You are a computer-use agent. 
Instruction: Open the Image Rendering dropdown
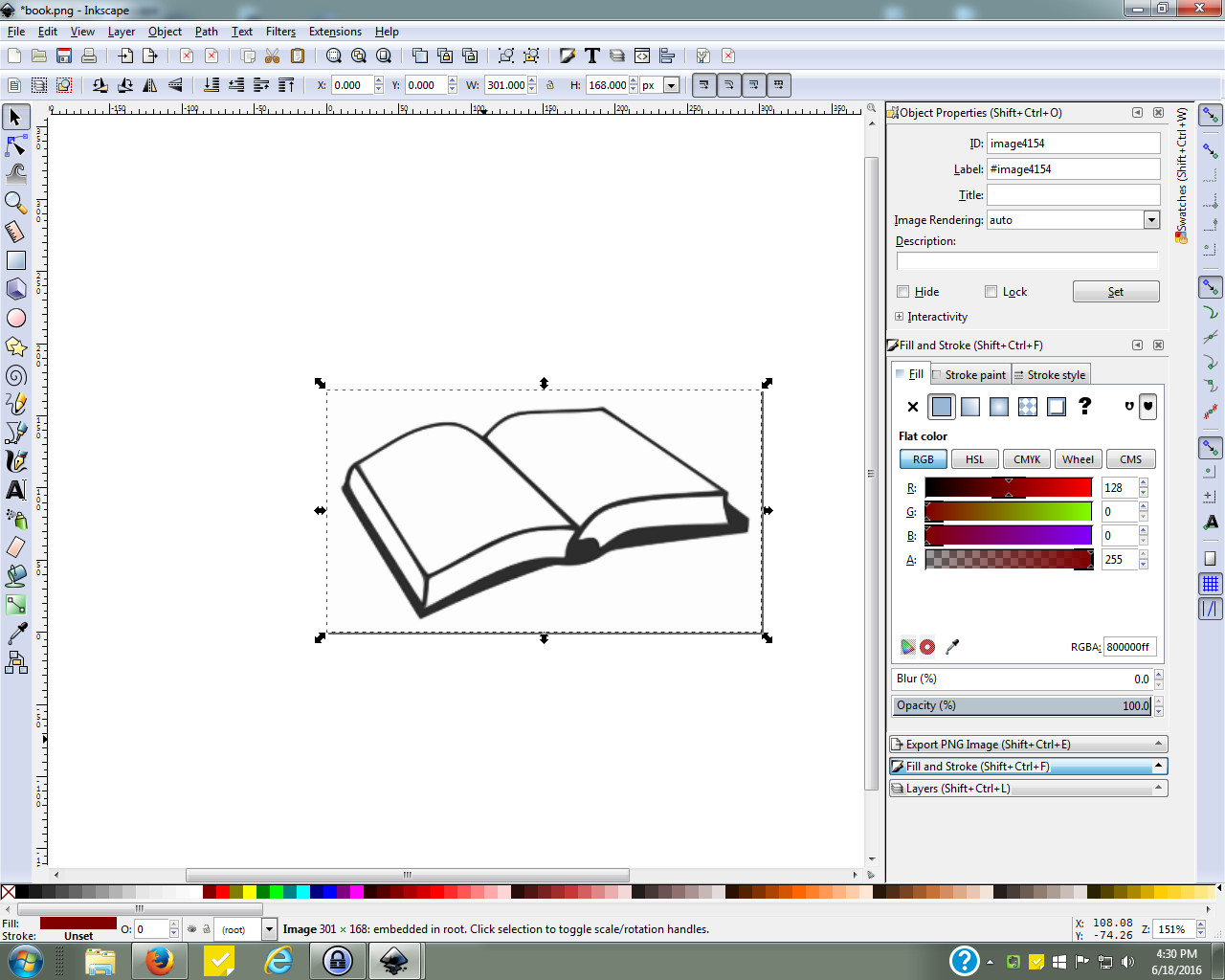[x=1151, y=219]
